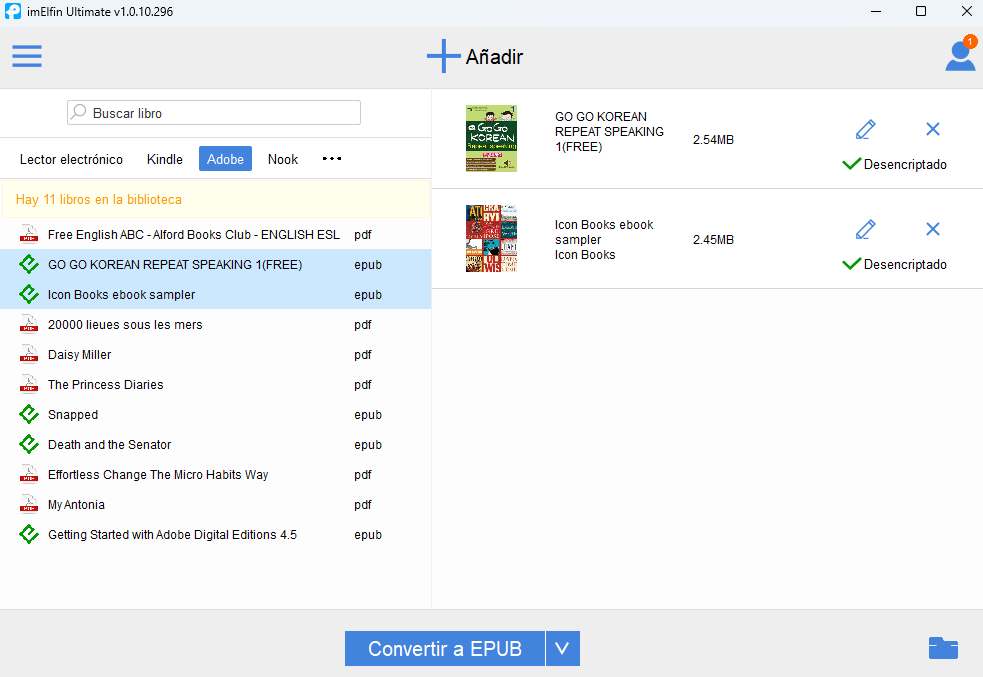983x677 pixels.
Task: Select My Antonia book
Action: tap(216, 505)
